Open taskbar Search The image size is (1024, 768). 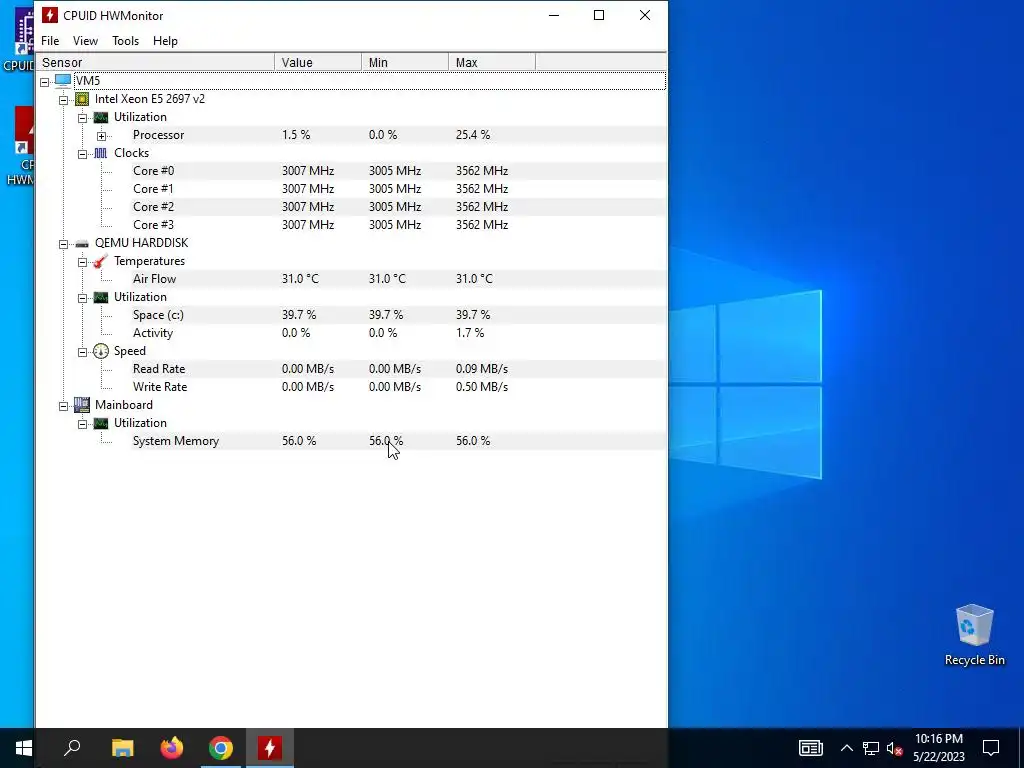(72, 748)
